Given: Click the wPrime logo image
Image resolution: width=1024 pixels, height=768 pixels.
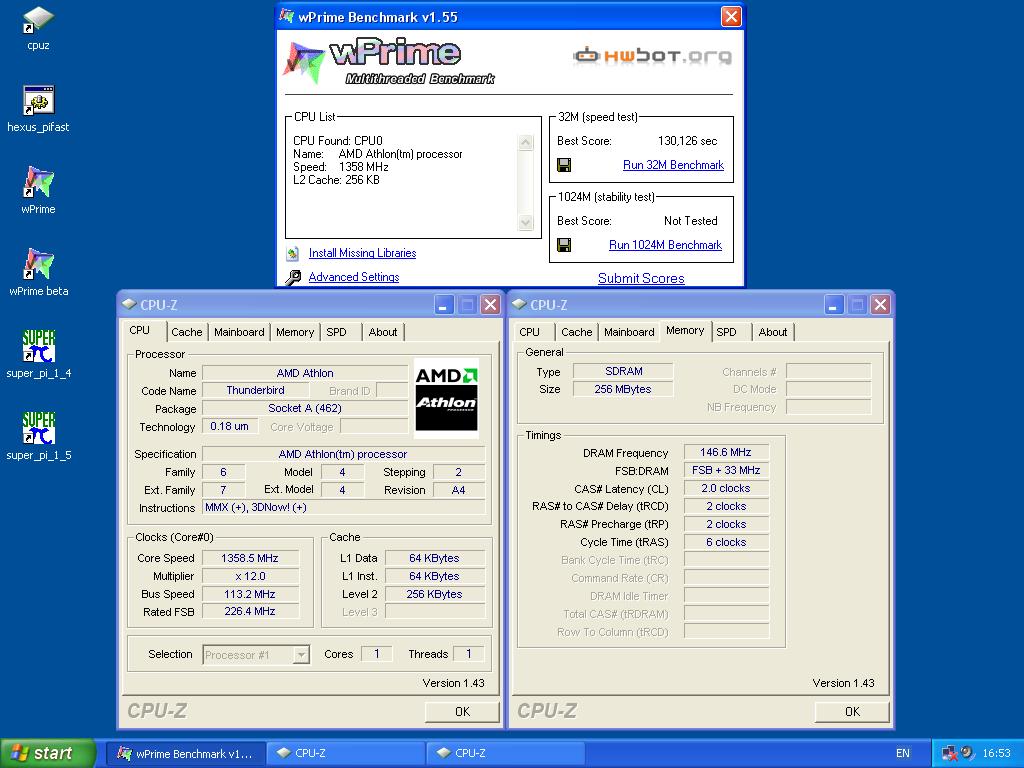Looking at the screenshot, I should [389, 61].
